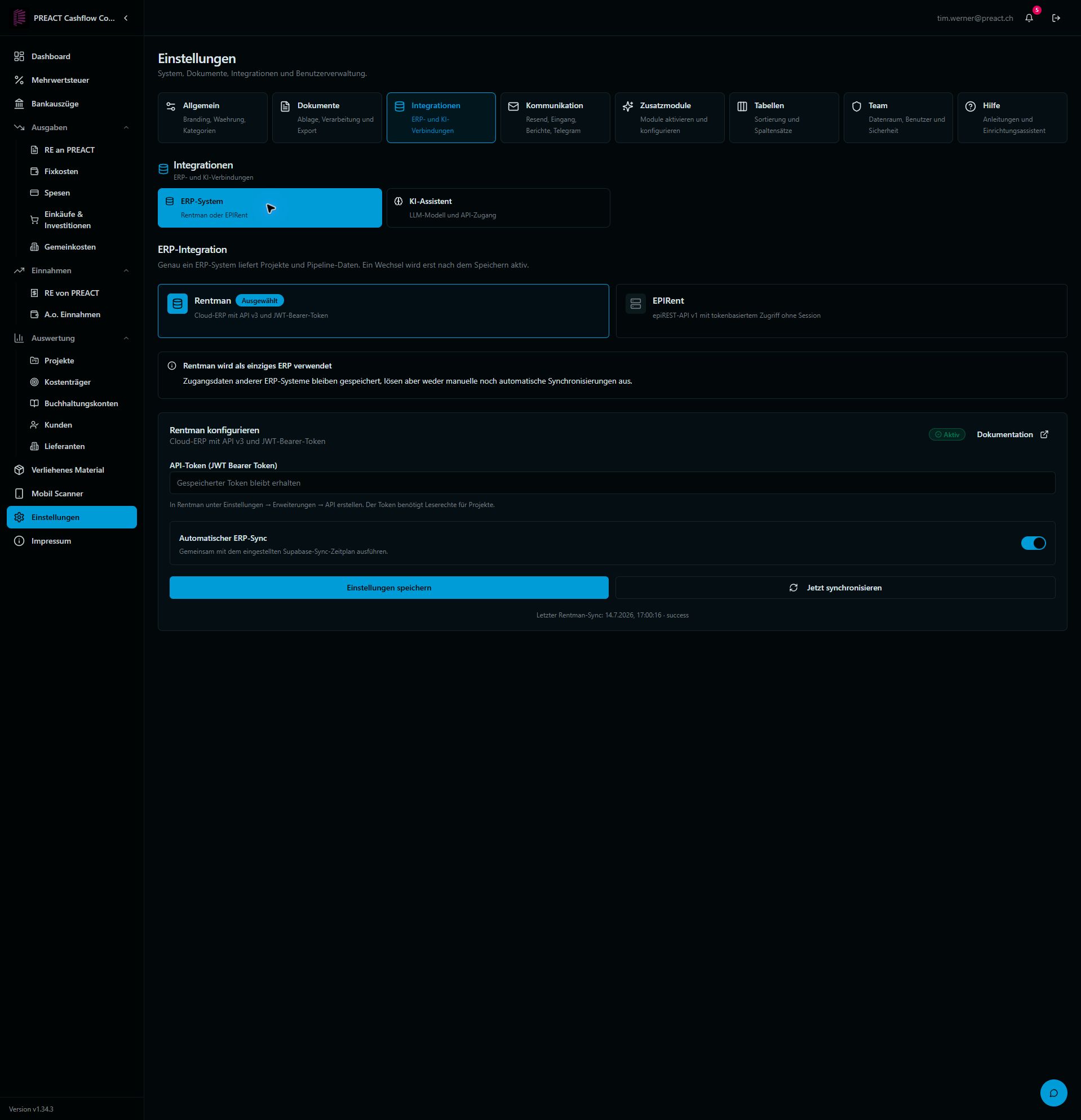Switch to the Kommunikation settings tab
This screenshot has height=1120, width=1081.
555,118
